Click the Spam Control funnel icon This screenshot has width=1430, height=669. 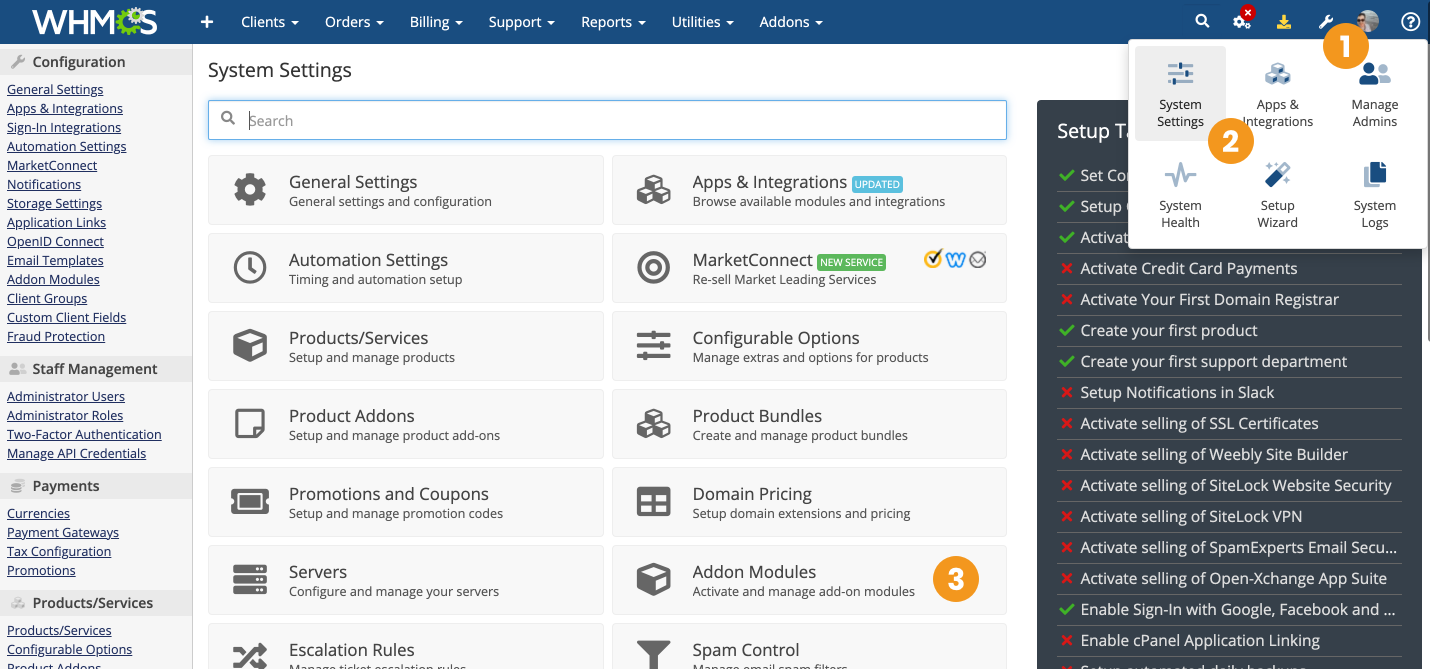click(x=653, y=655)
